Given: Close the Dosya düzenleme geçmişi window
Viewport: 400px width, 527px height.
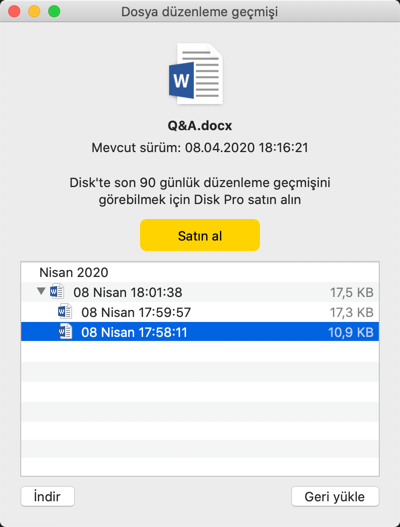Looking at the screenshot, I should pyautogui.click(x=14, y=11).
